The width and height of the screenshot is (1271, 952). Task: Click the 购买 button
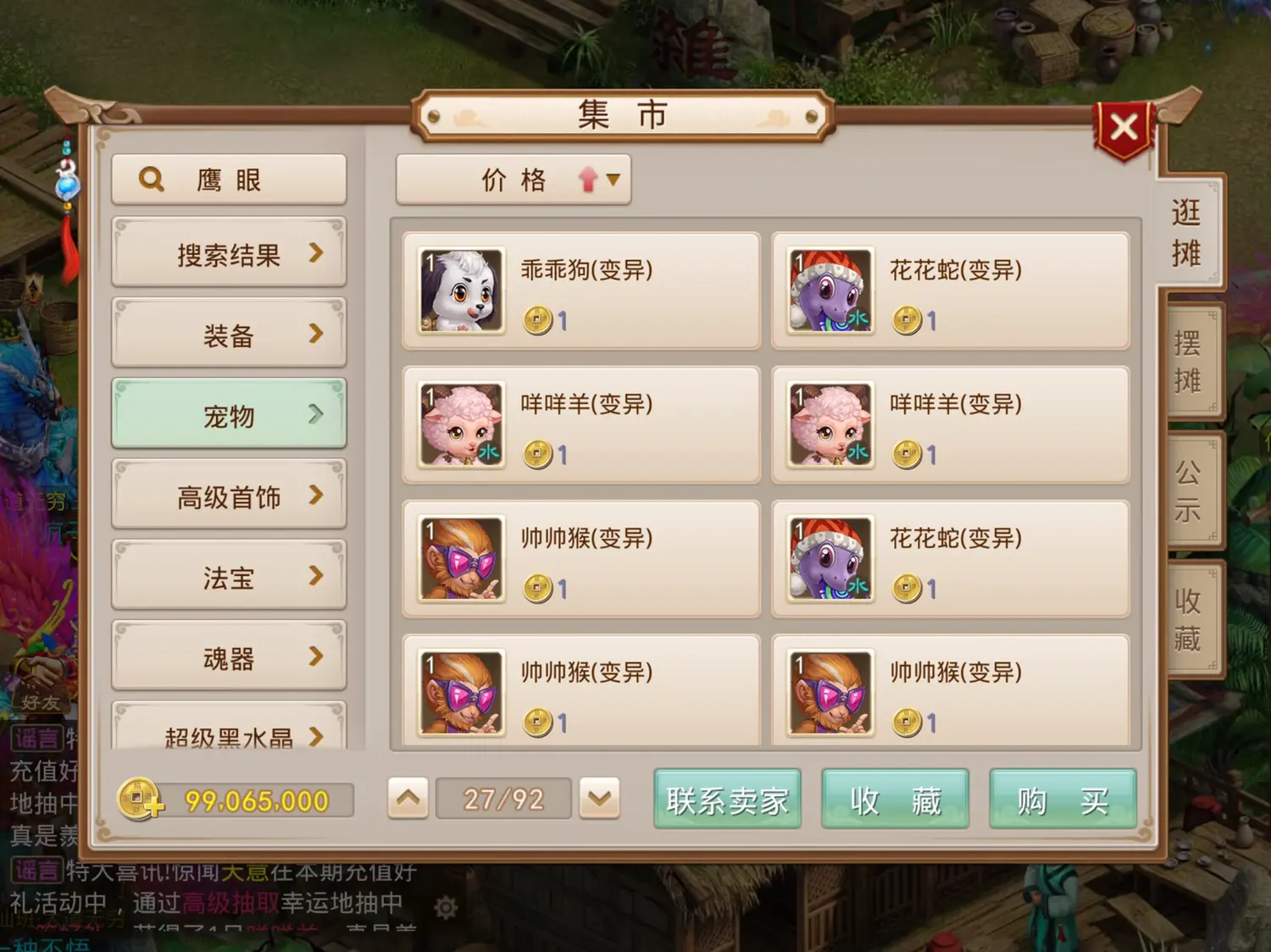(x=1063, y=799)
